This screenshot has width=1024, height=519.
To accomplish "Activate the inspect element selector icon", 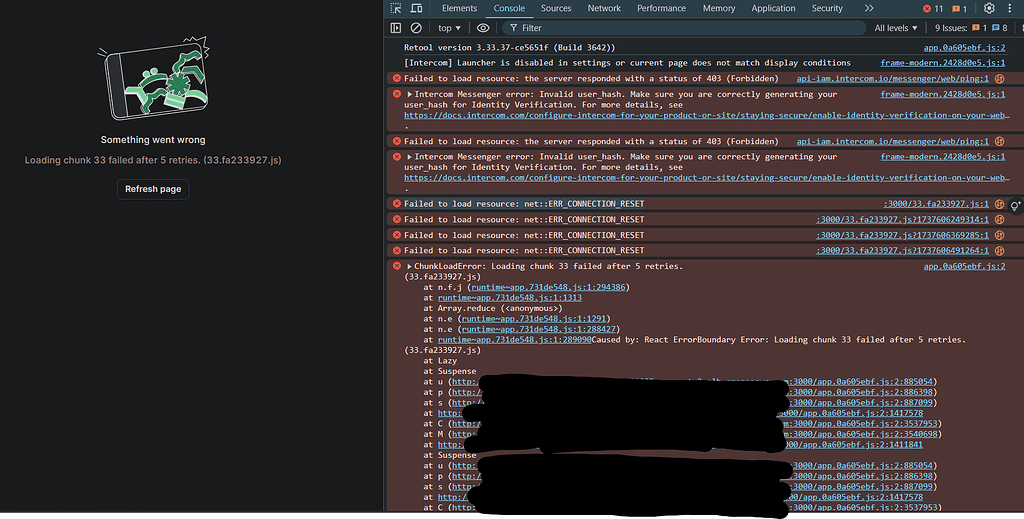I will tap(396, 8).
